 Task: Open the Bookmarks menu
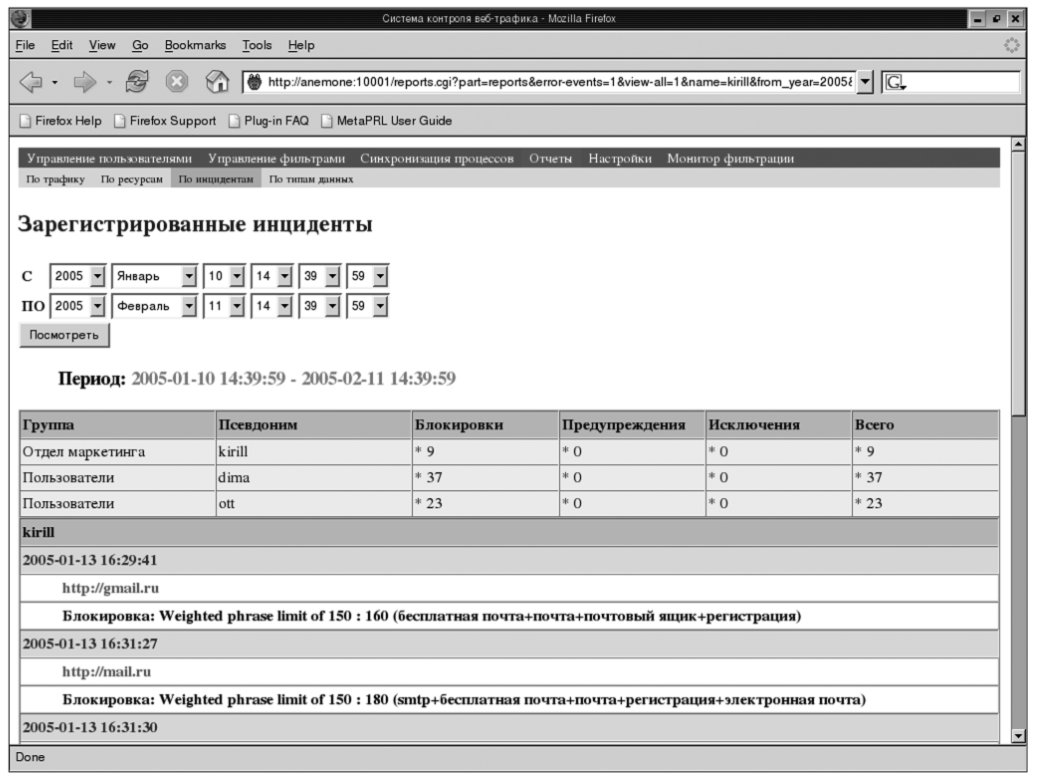coord(195,45)
